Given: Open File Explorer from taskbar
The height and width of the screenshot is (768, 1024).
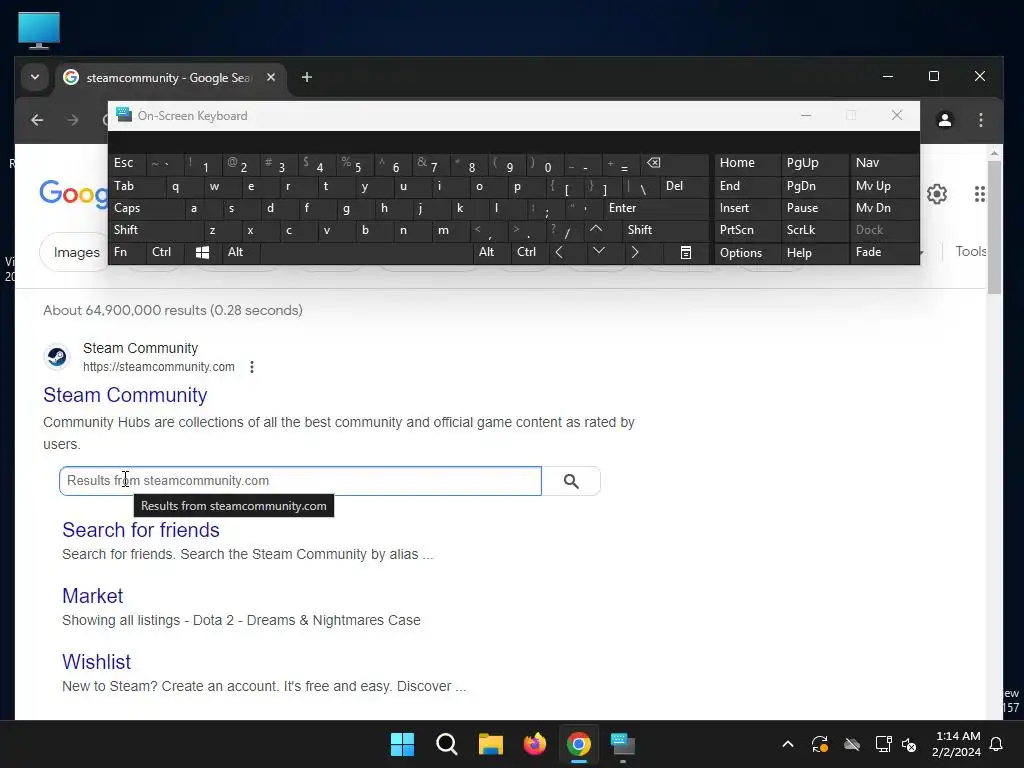Looking at the screenshot, I should (490, 744).
